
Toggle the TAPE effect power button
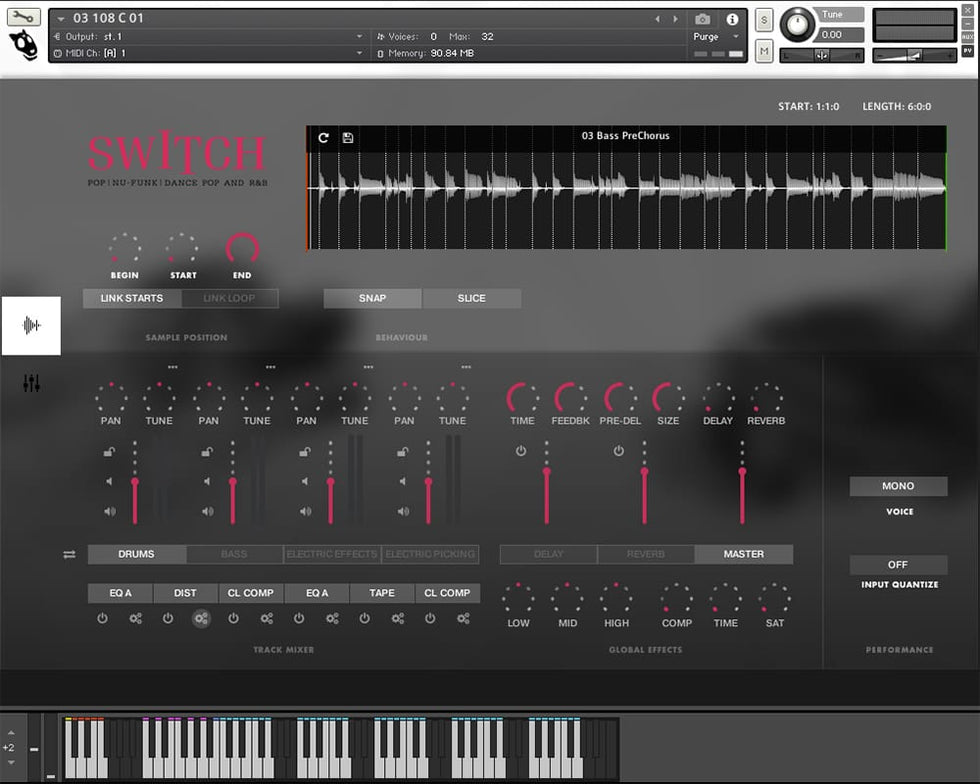[364, 619]
